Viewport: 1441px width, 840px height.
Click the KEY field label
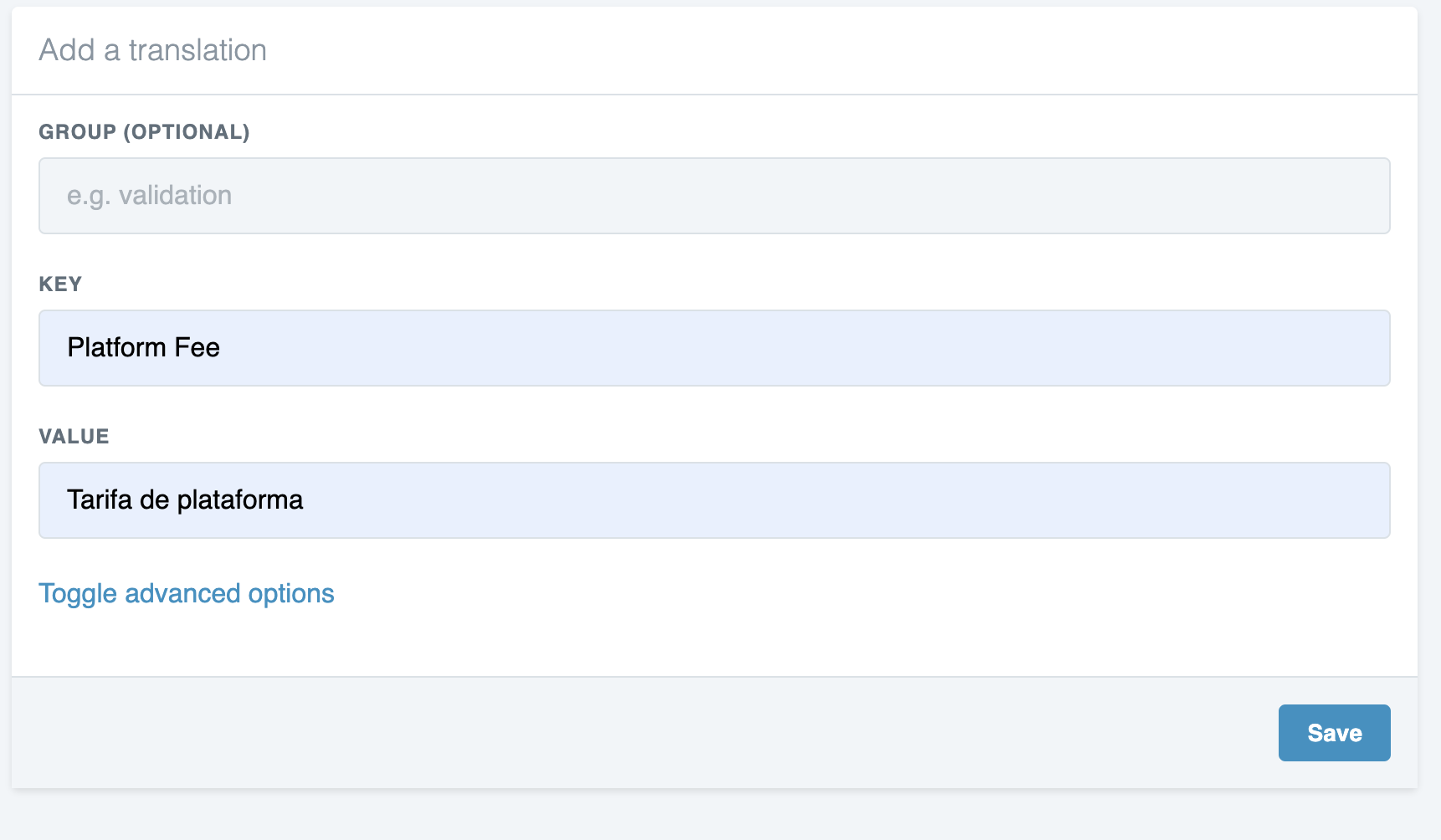(60, 284)
